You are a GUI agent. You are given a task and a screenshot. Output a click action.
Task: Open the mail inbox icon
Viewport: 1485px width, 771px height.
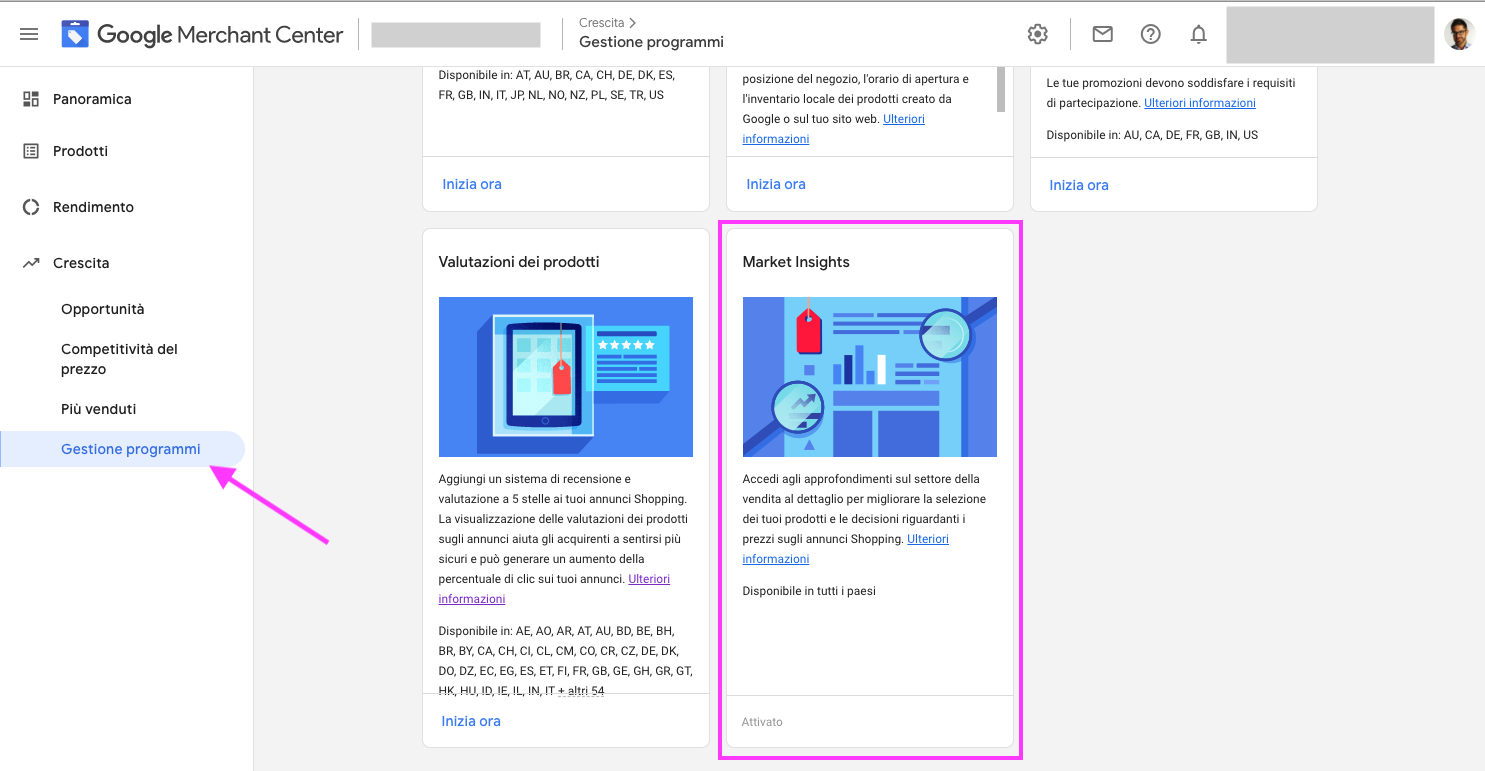[1102, 34]
